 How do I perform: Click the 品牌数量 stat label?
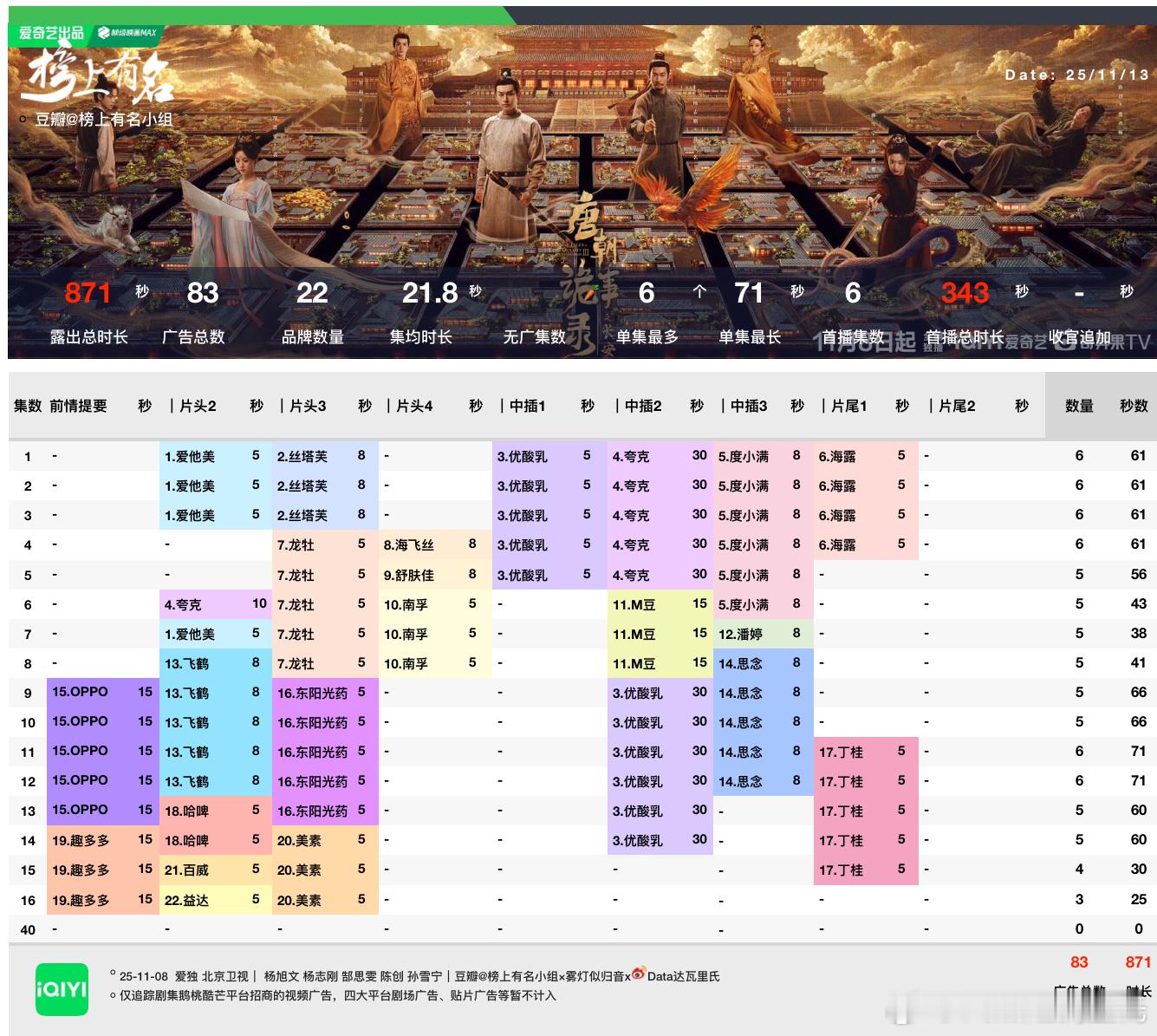[313, 336]
